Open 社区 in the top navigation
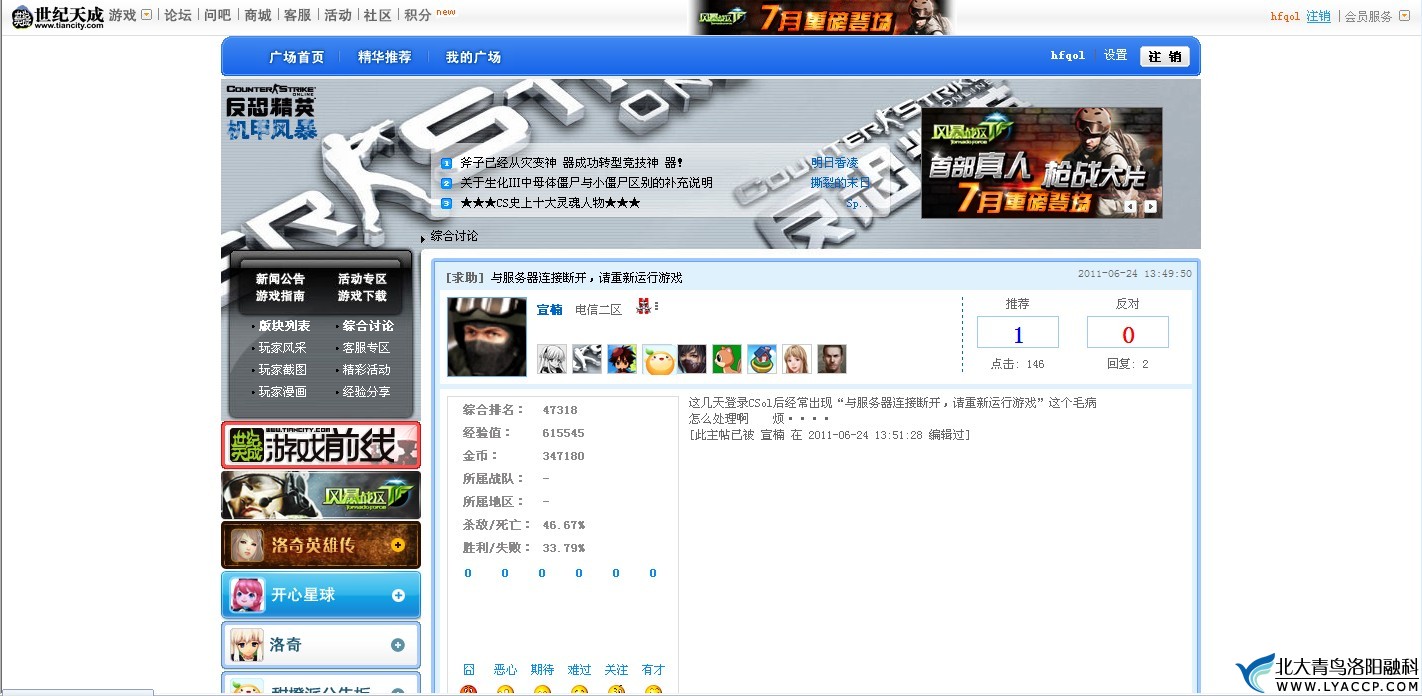 377,15
